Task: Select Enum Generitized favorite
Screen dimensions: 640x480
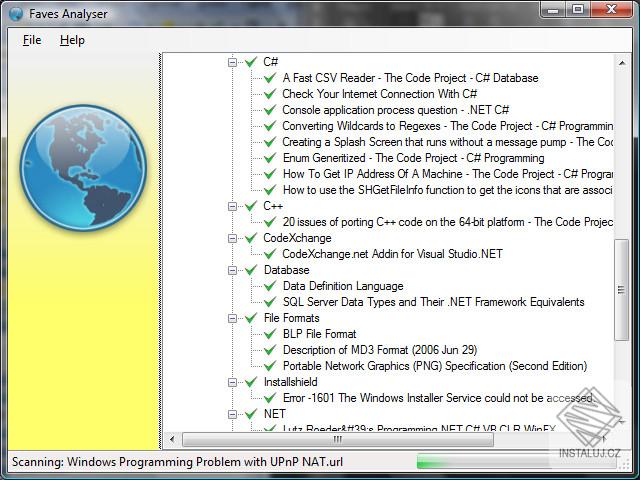Action: point(413,158)
